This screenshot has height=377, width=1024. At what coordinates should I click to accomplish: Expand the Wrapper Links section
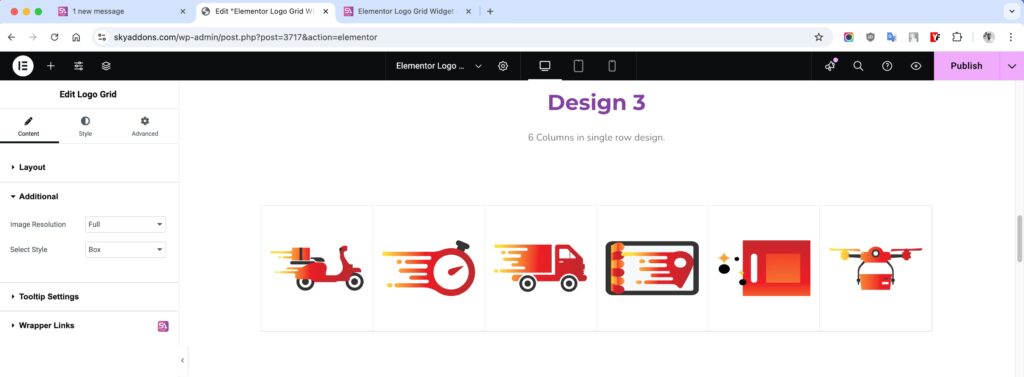coord(89,325)
